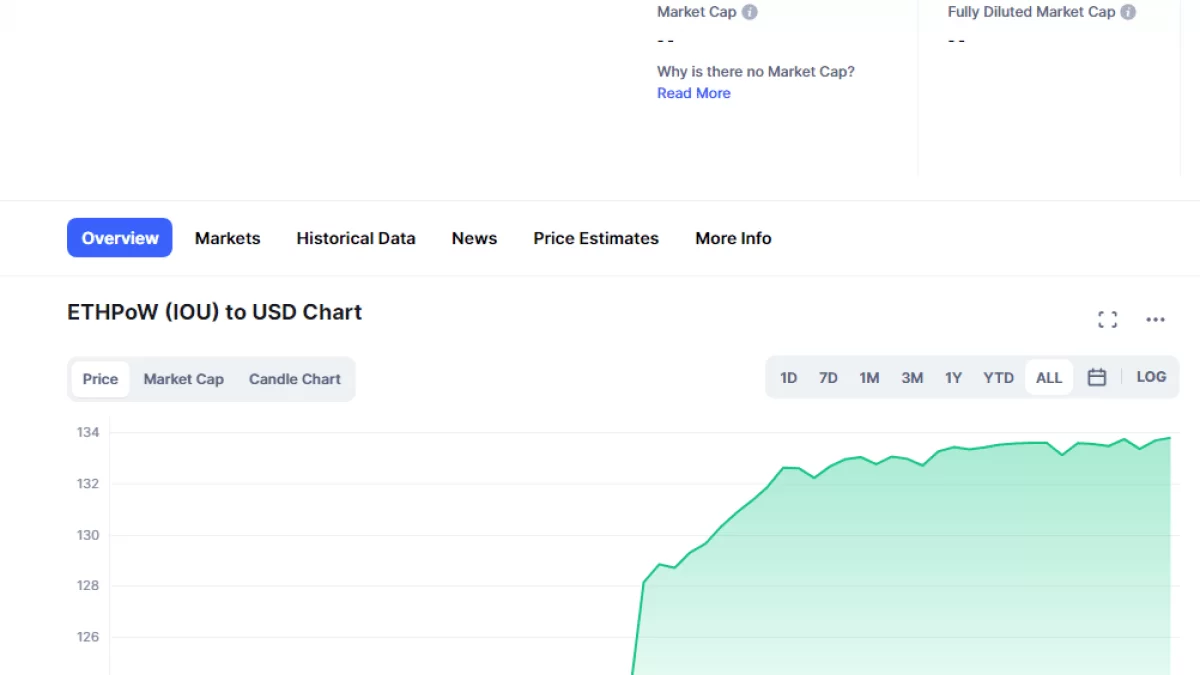Click the Fully Diluted Market Cap info icon
1200x675 pixels.
click(x=1128, y=13)
